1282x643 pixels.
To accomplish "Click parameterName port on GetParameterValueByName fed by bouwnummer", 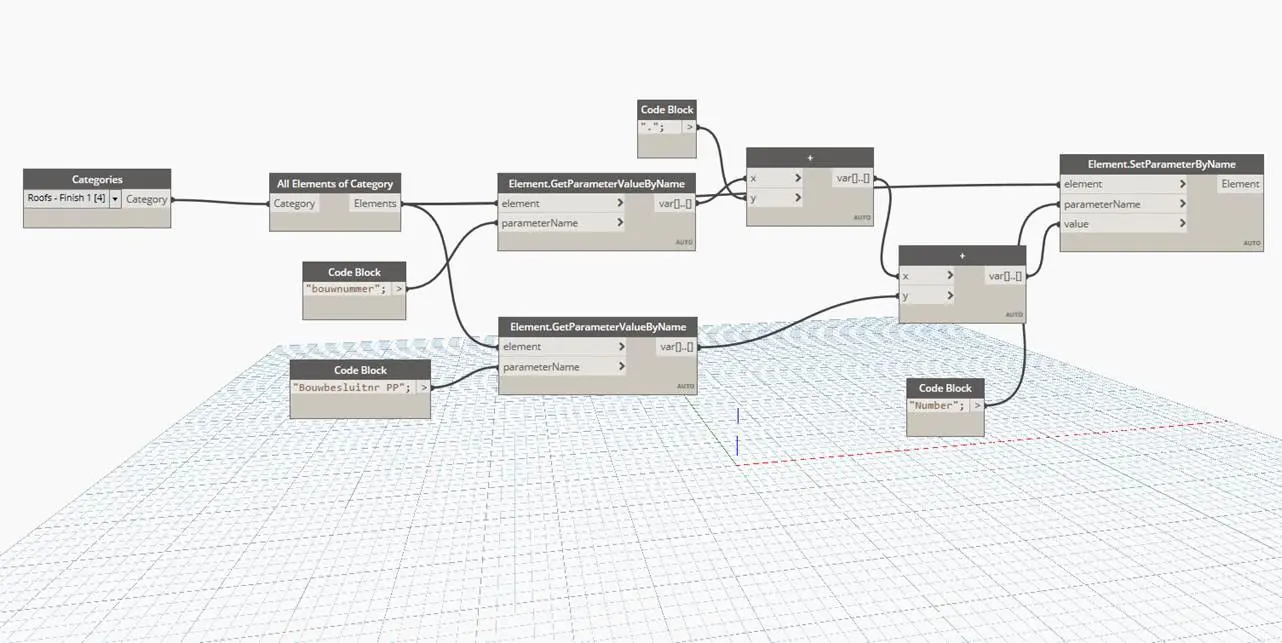I will tap(563, 223).
